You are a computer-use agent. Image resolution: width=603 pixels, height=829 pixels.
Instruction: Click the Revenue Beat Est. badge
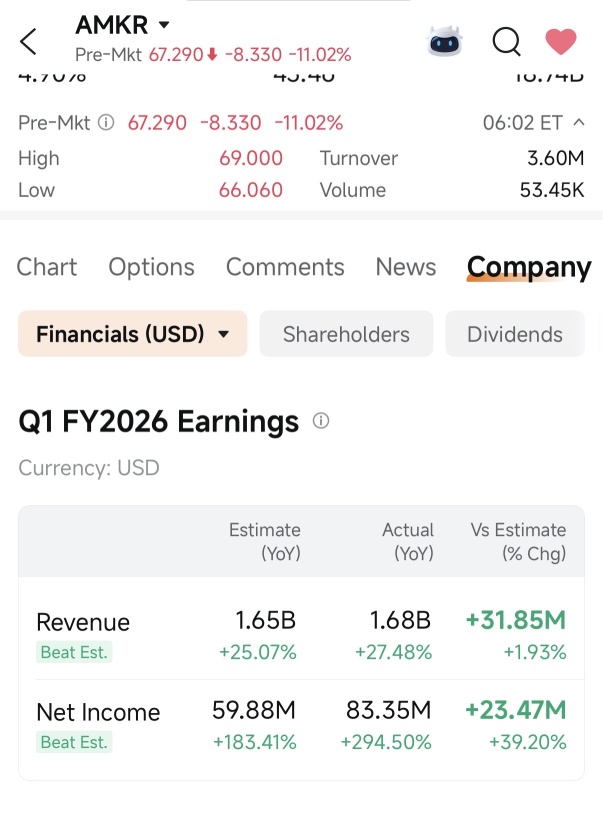pyautogui.click(x=74, y=652)
